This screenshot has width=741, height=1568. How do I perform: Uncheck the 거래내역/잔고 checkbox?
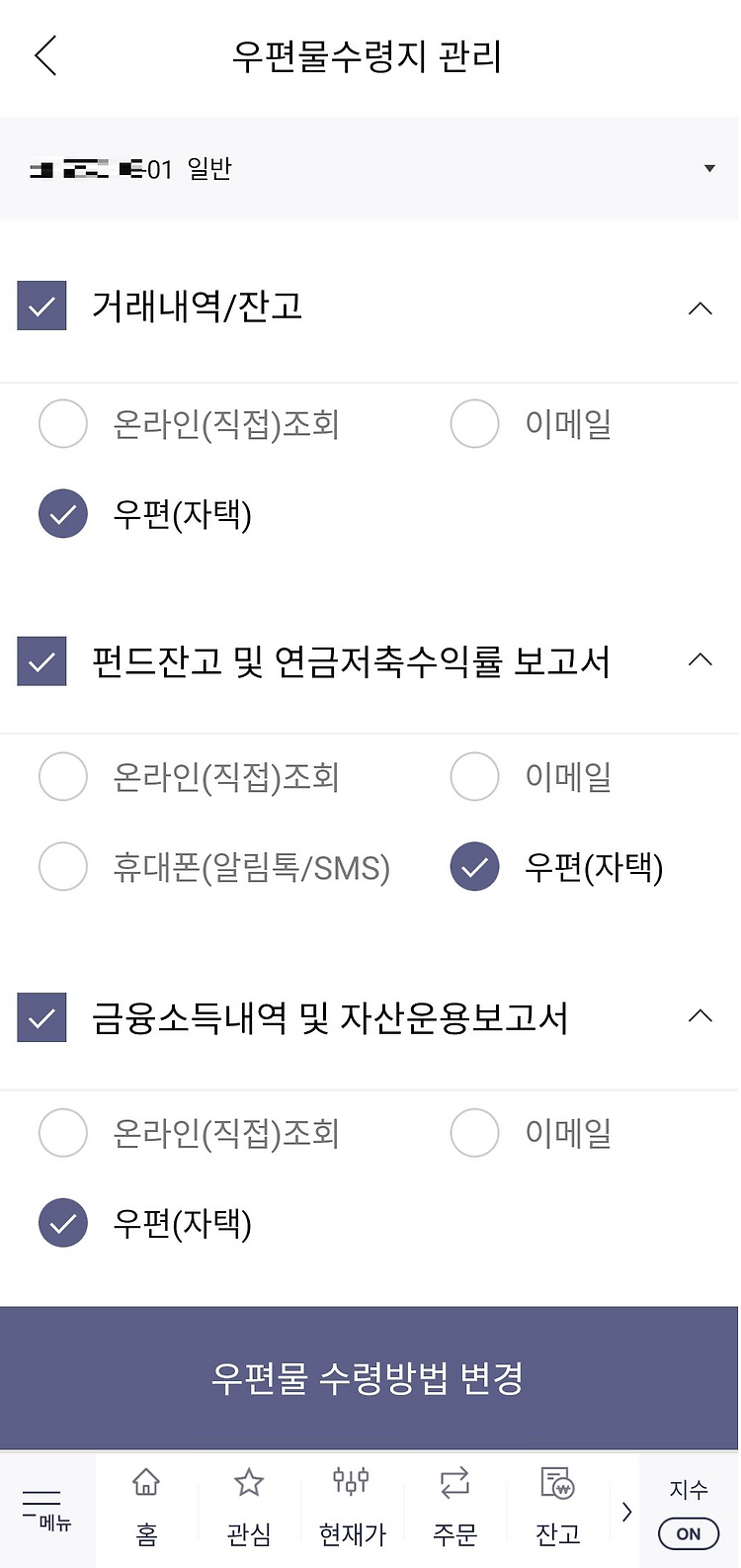(41, 306)
